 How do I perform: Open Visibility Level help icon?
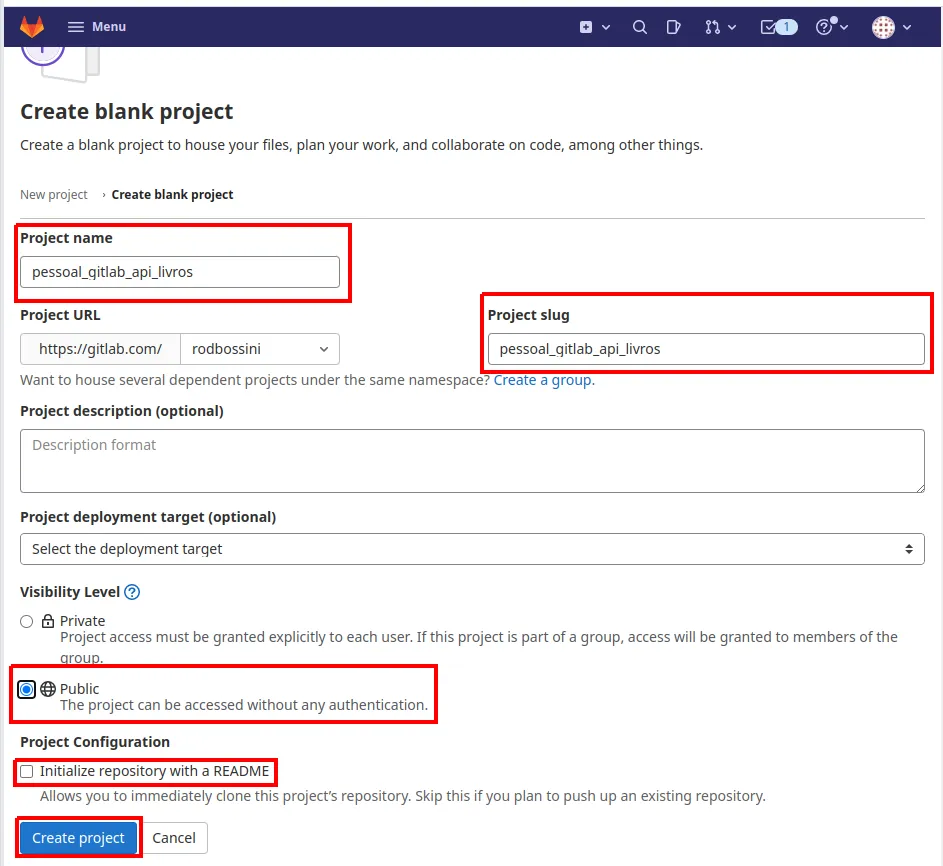pyautogui.click(x=132, y=592)
